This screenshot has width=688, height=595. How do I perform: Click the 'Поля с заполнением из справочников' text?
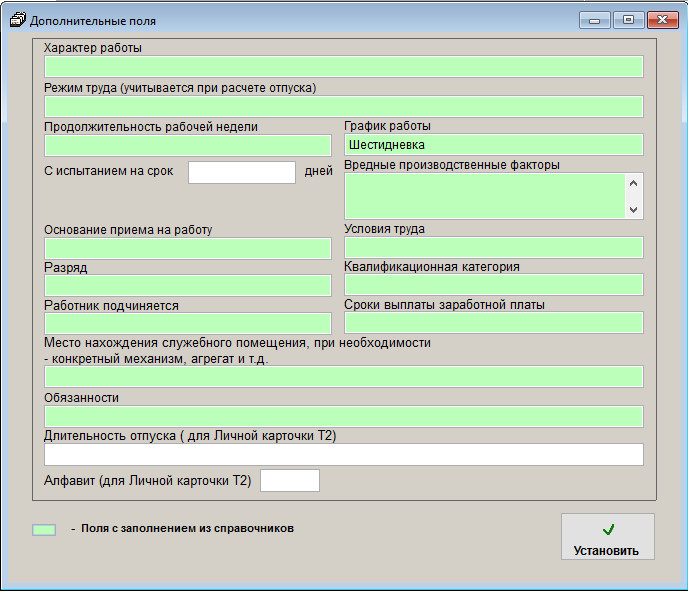tap(187, 528)
